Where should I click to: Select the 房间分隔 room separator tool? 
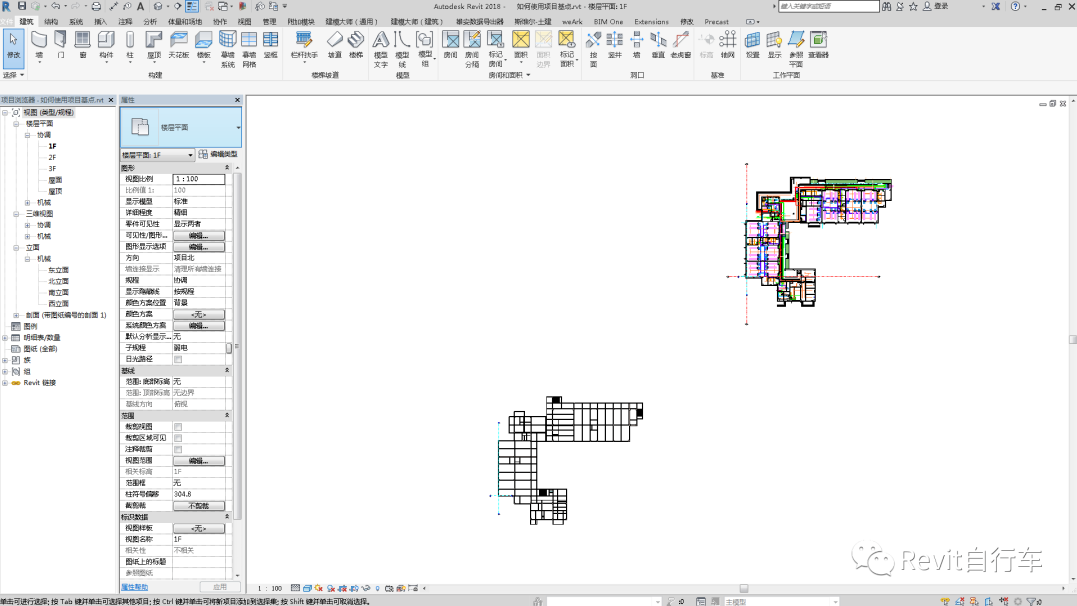472,49
